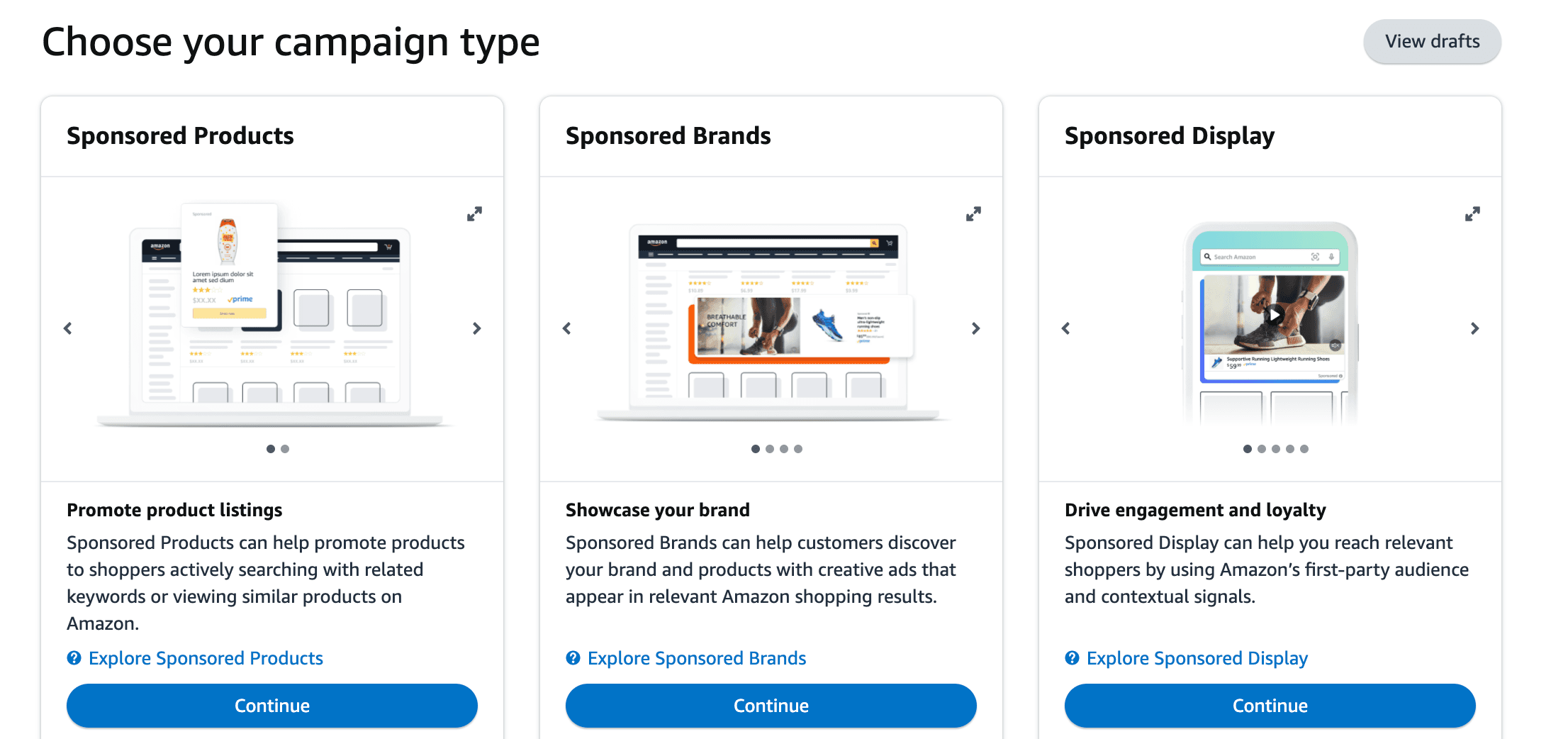Continue with a Sponsored Products campaign
Image resolution: width=1568 pixels, height=739 pixels.
click(x=271, y=705)
